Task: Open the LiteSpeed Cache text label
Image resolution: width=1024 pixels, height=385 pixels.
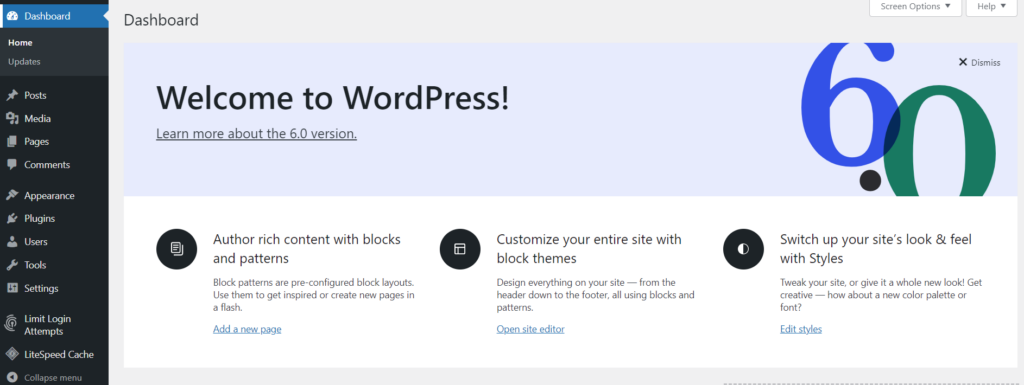Action: pyautogui.click(x=59, y=354)
